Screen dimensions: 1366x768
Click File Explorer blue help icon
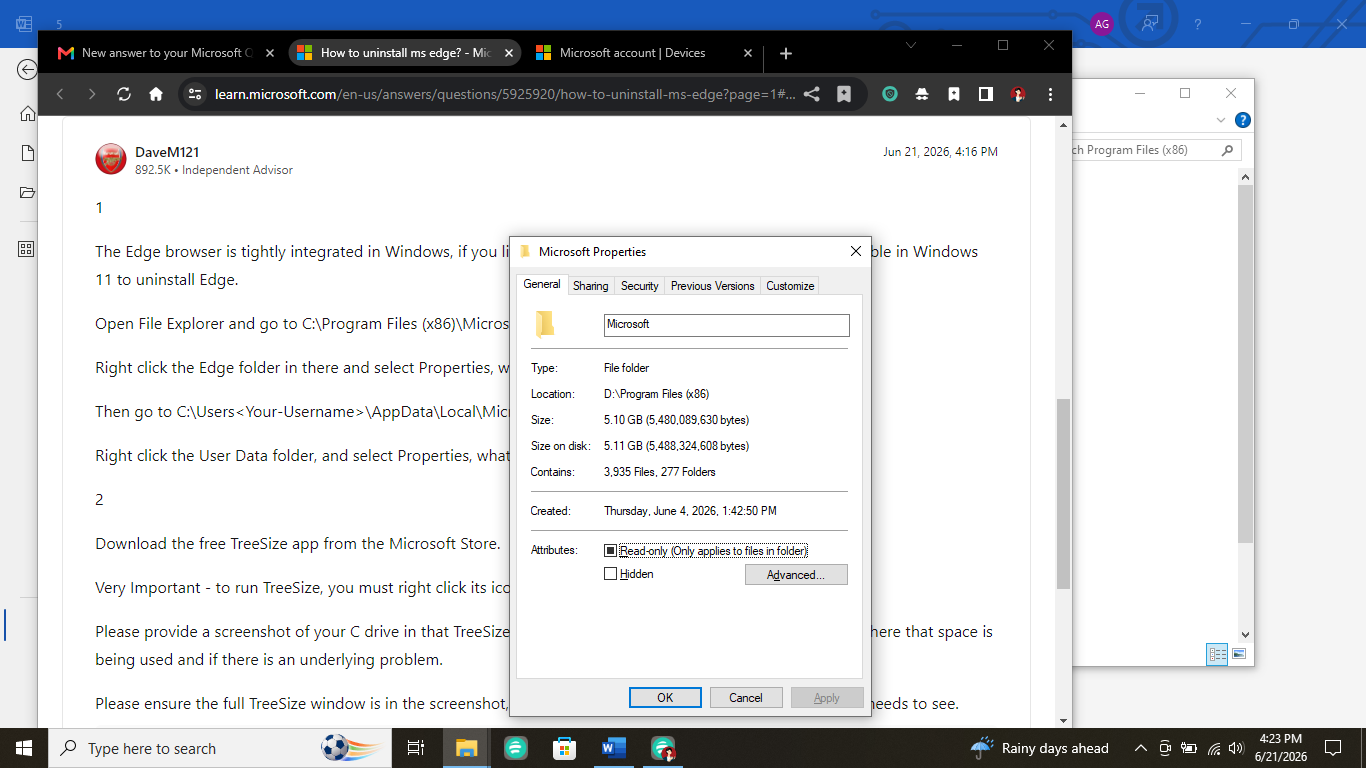(1243, 120)
